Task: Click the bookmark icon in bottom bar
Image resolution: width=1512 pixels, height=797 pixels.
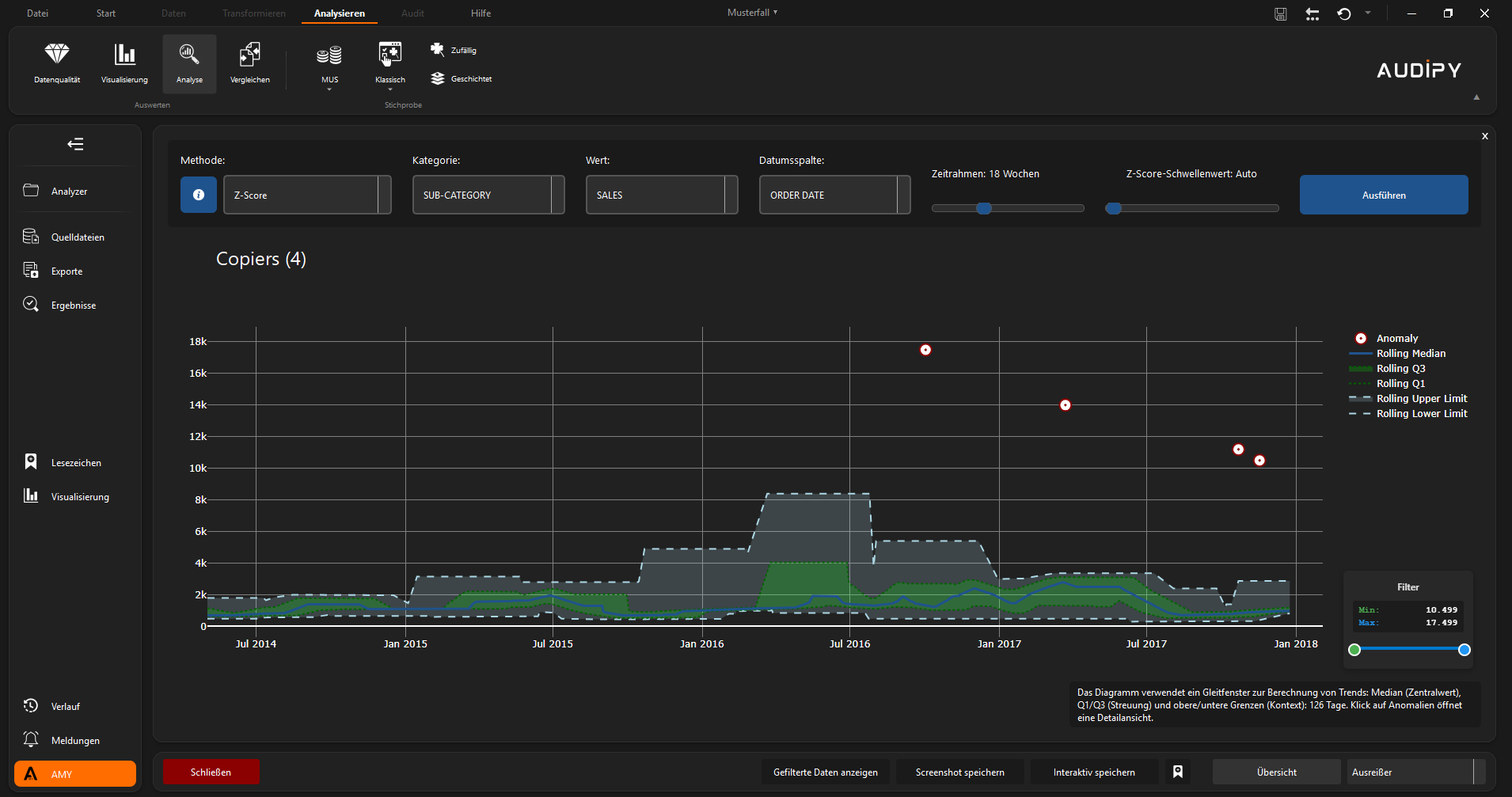Action: pos(1178,772)
